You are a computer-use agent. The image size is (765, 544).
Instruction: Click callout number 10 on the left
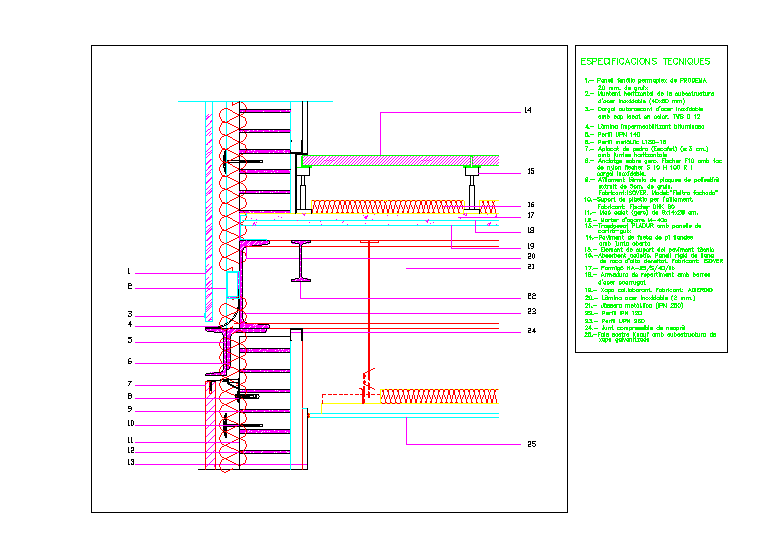click(129, 423)
